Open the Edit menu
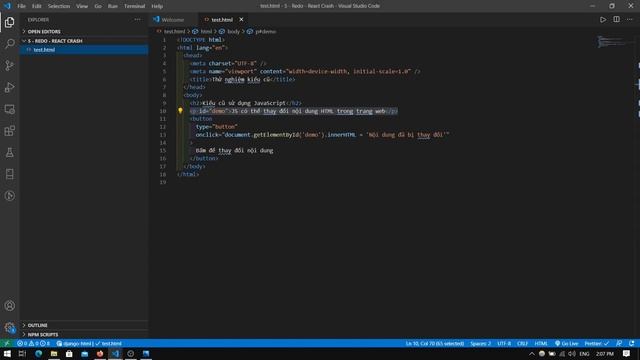Screen dimensions: 640x360 tap(37, 6)
